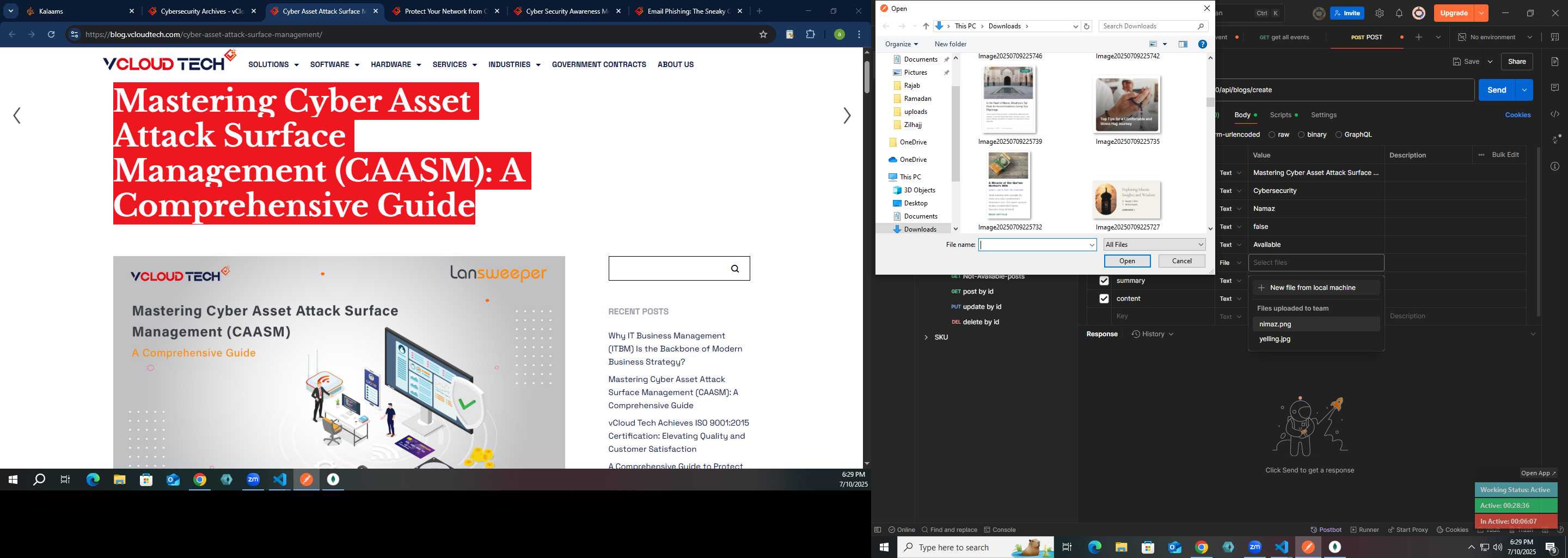
Task: Choose nimaz.png from uploaded files
Action: click(x=1315, y=324)
